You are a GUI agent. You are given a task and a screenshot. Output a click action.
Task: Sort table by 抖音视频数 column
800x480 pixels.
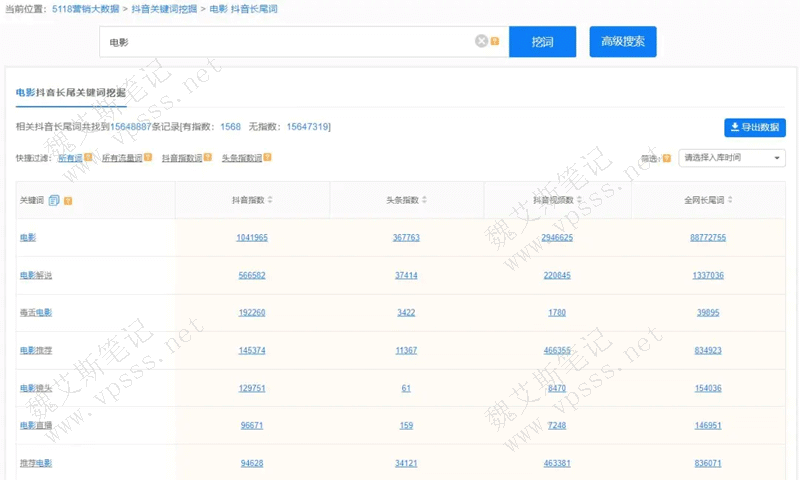579,199
